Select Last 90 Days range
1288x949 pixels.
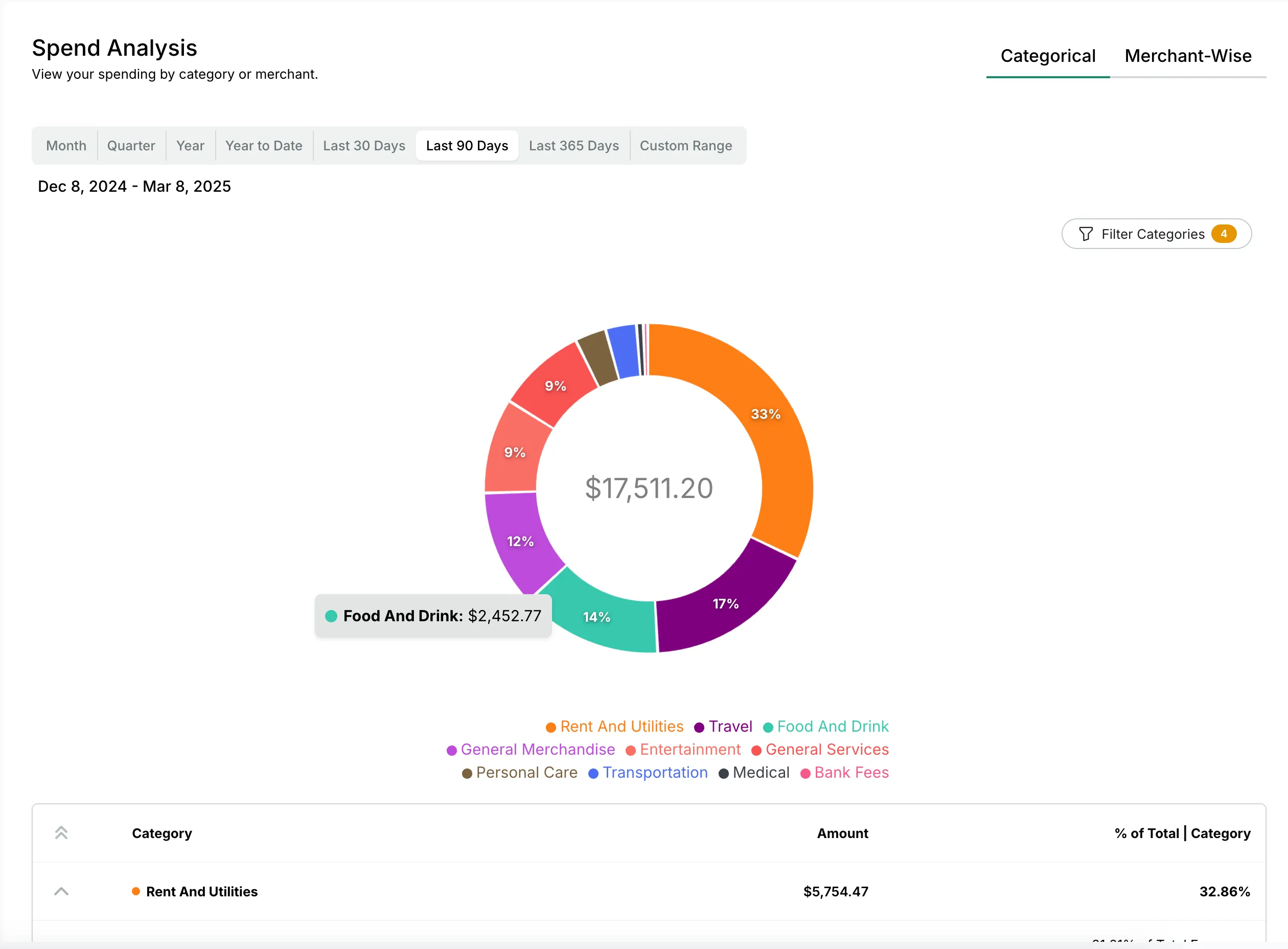467,146
